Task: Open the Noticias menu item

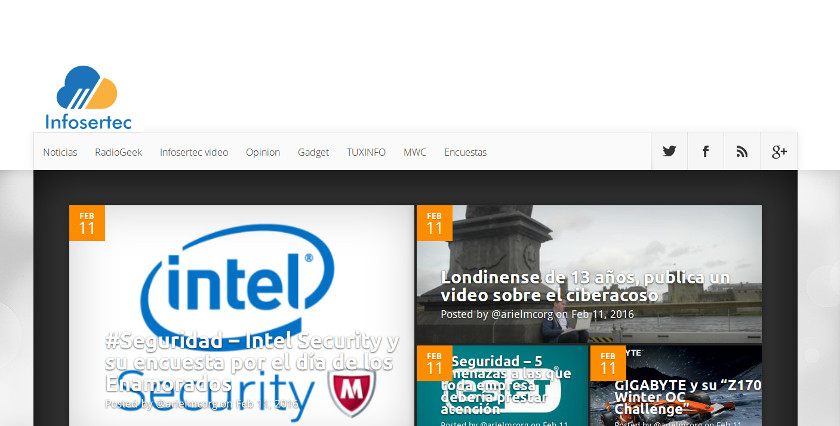Action: tap(60, 153)
